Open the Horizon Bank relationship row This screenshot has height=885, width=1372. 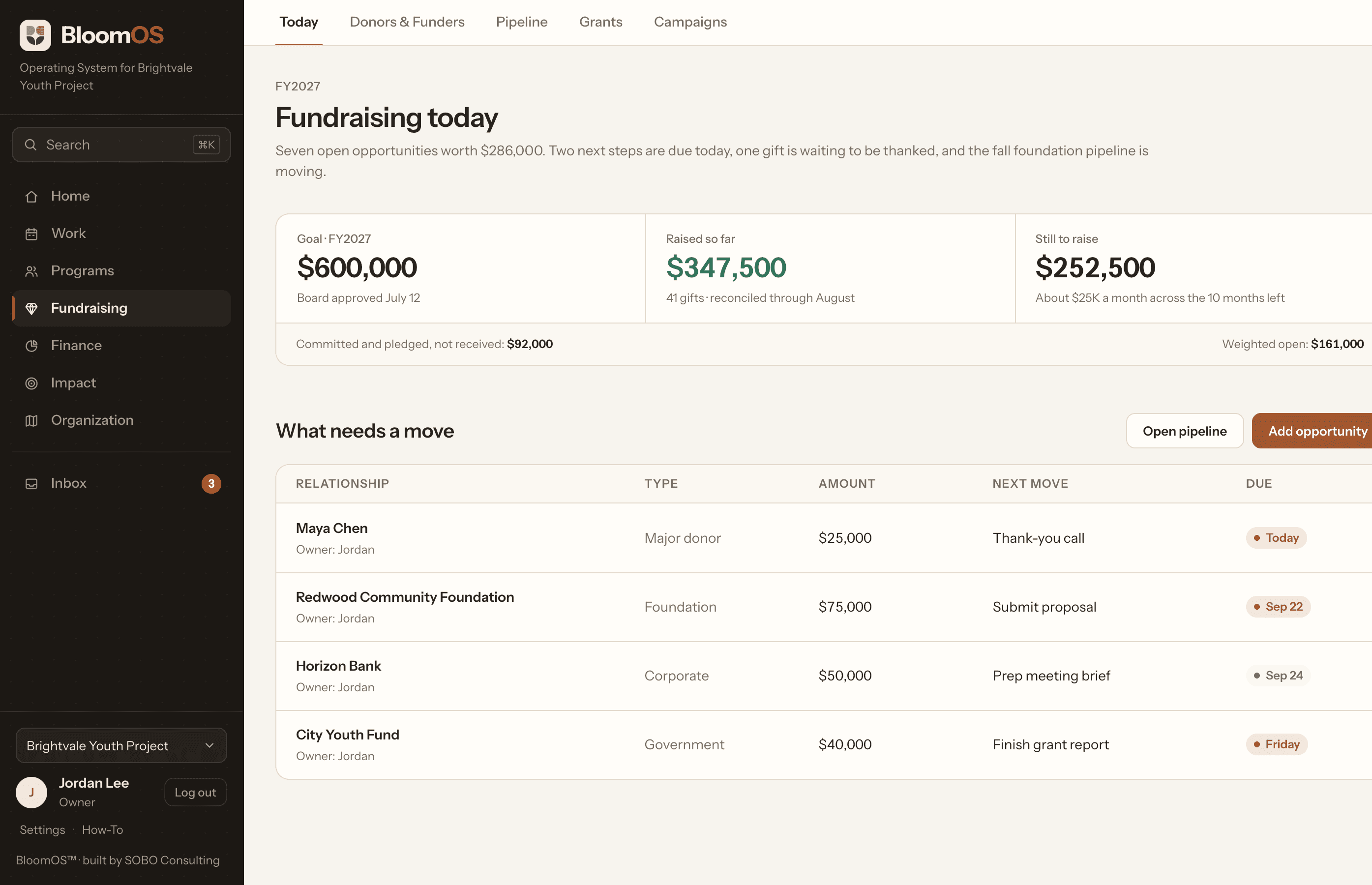pos(824,676)
